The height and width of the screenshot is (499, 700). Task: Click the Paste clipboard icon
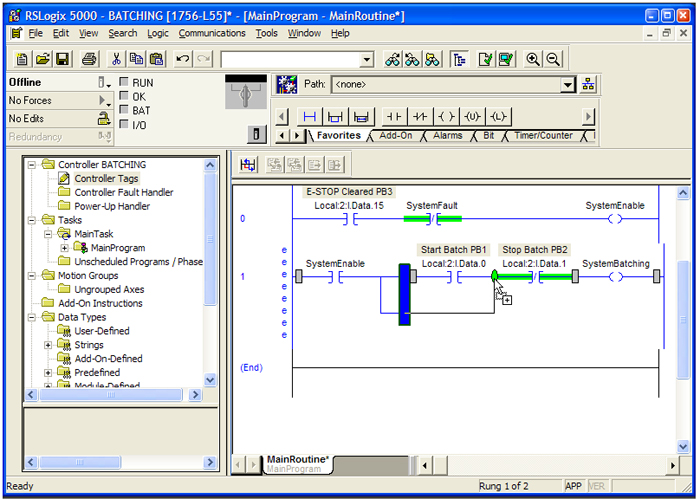pos(156,59)
